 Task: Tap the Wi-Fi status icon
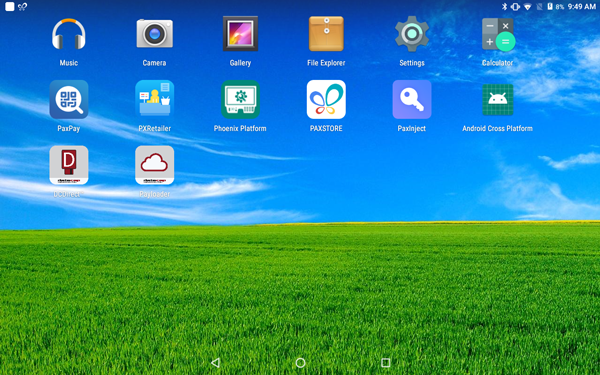coord(527,7)
